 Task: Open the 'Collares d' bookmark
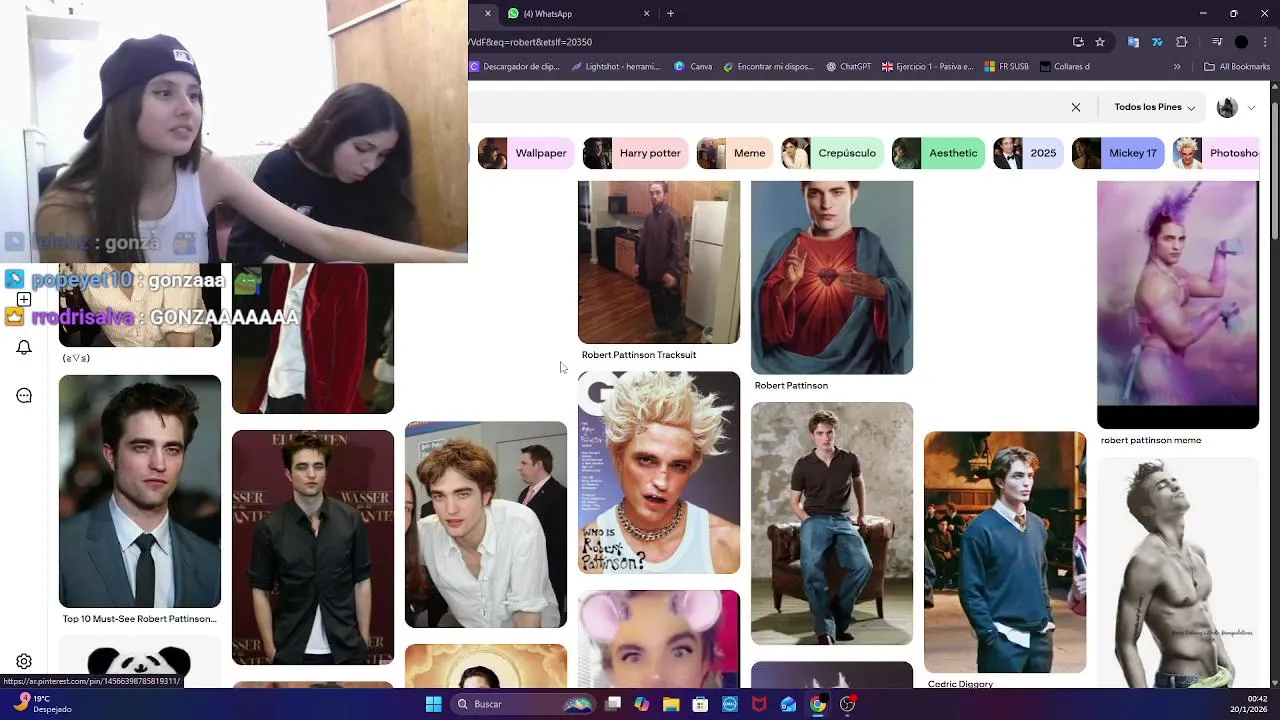tap(1064, 67)
